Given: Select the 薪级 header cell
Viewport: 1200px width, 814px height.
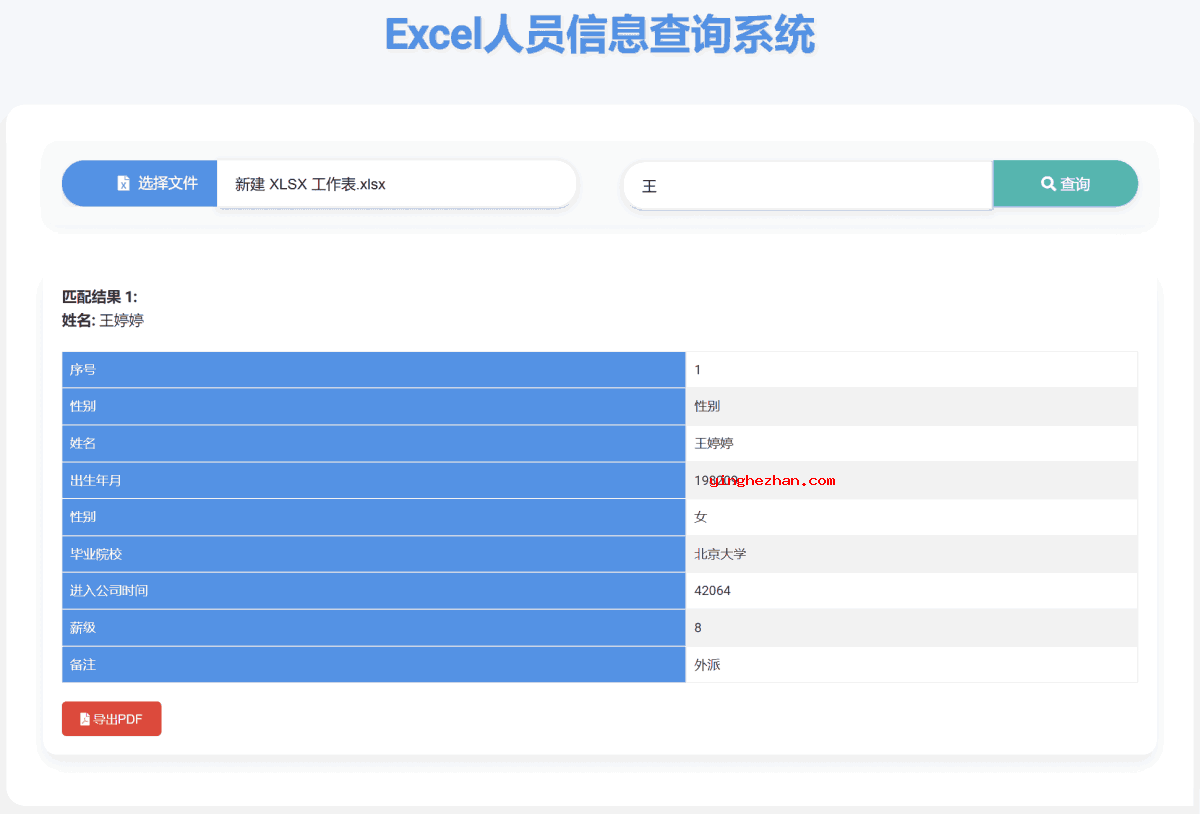Looking at the screenshot, I should (373, 628).
